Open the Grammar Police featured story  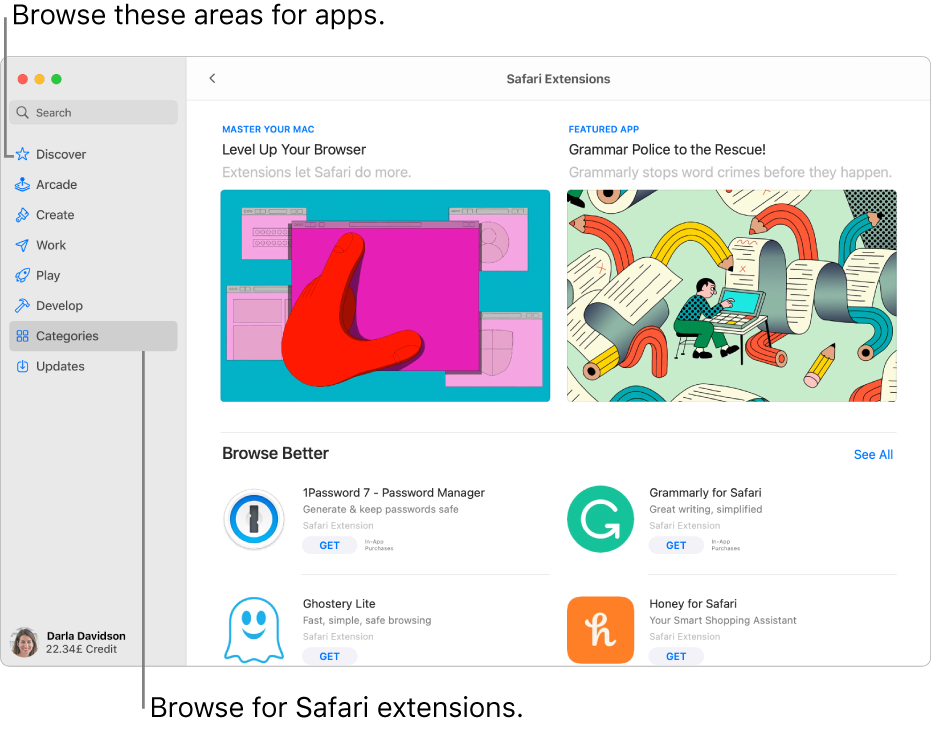coord(731,295)
